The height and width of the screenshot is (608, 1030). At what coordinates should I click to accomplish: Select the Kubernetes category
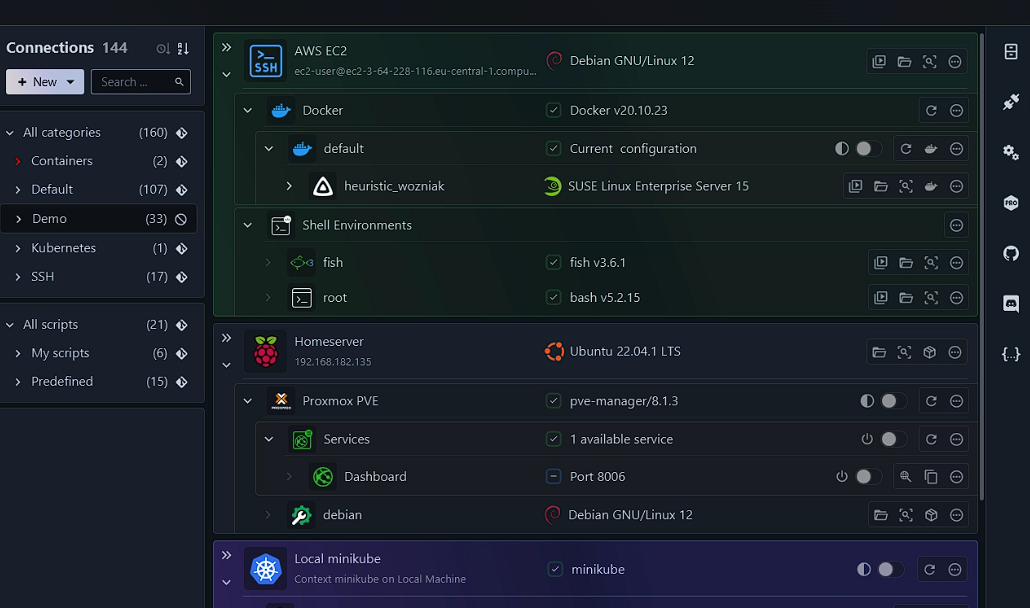tap(99, 248)
